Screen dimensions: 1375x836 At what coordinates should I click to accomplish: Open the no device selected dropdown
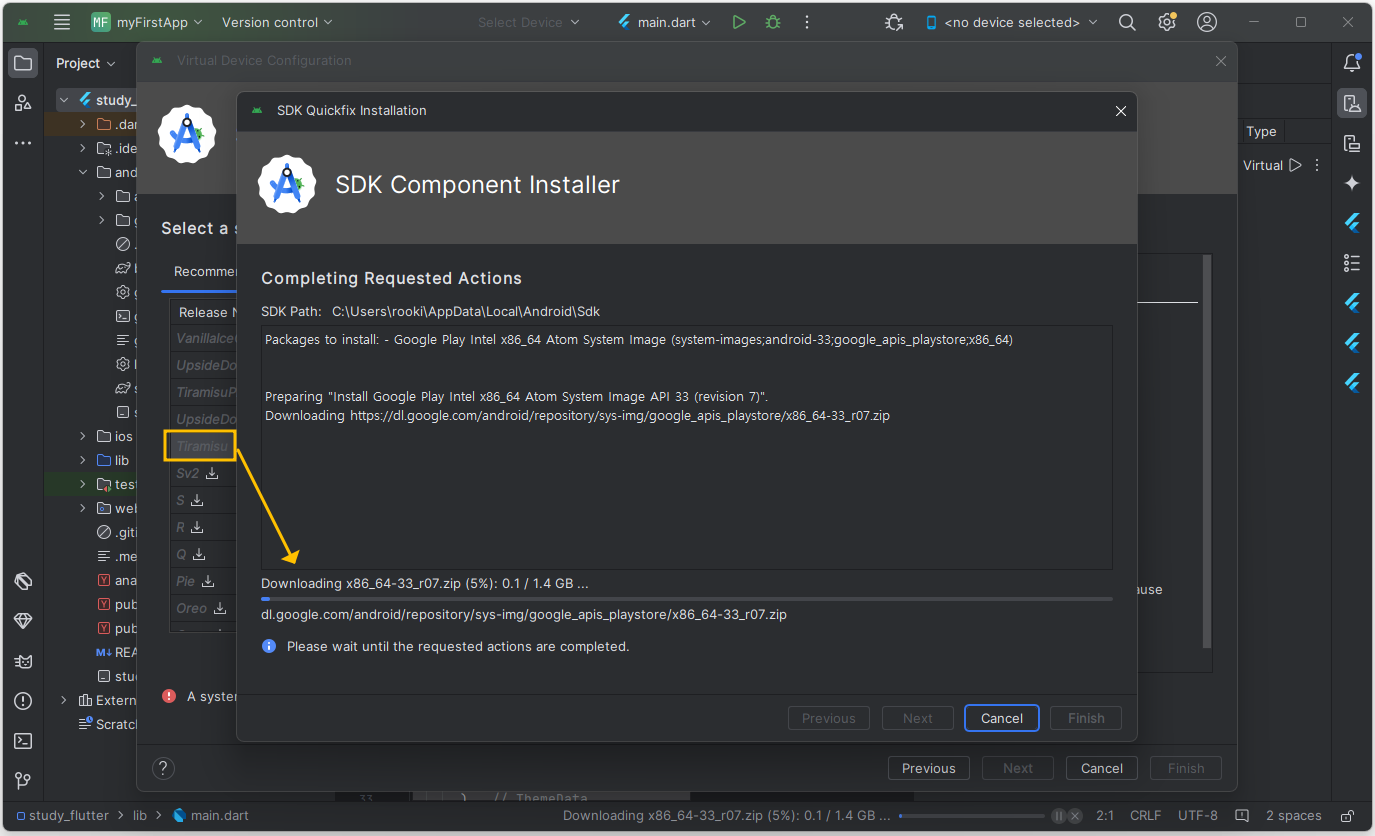(x=1011, y=22)
